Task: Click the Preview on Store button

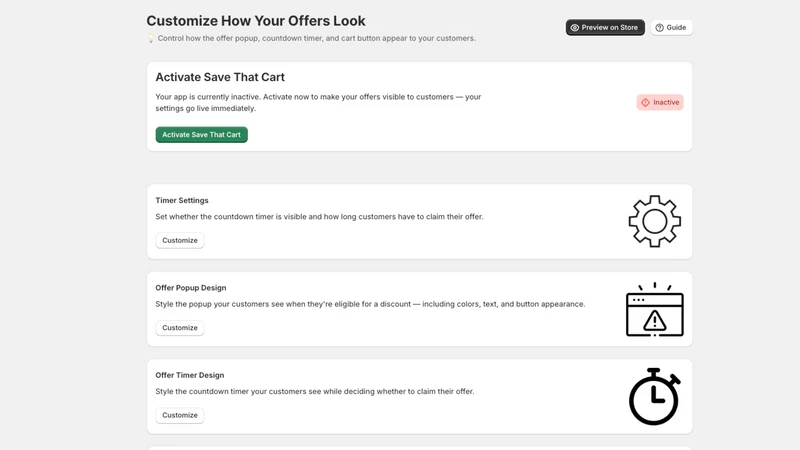Action: [x=605, y=28]
